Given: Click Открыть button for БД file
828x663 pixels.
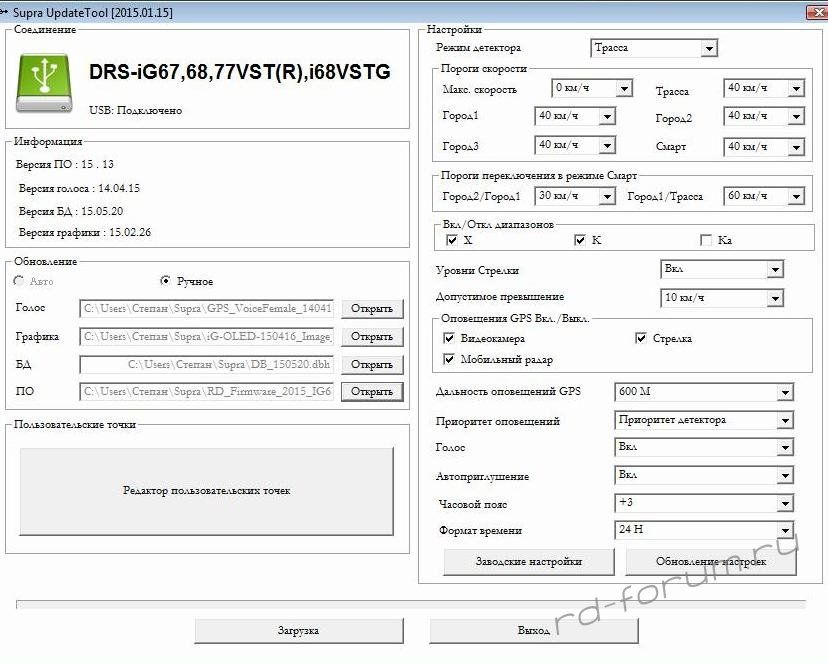Looking at the screenshot, I should click(x=372, y=365).
